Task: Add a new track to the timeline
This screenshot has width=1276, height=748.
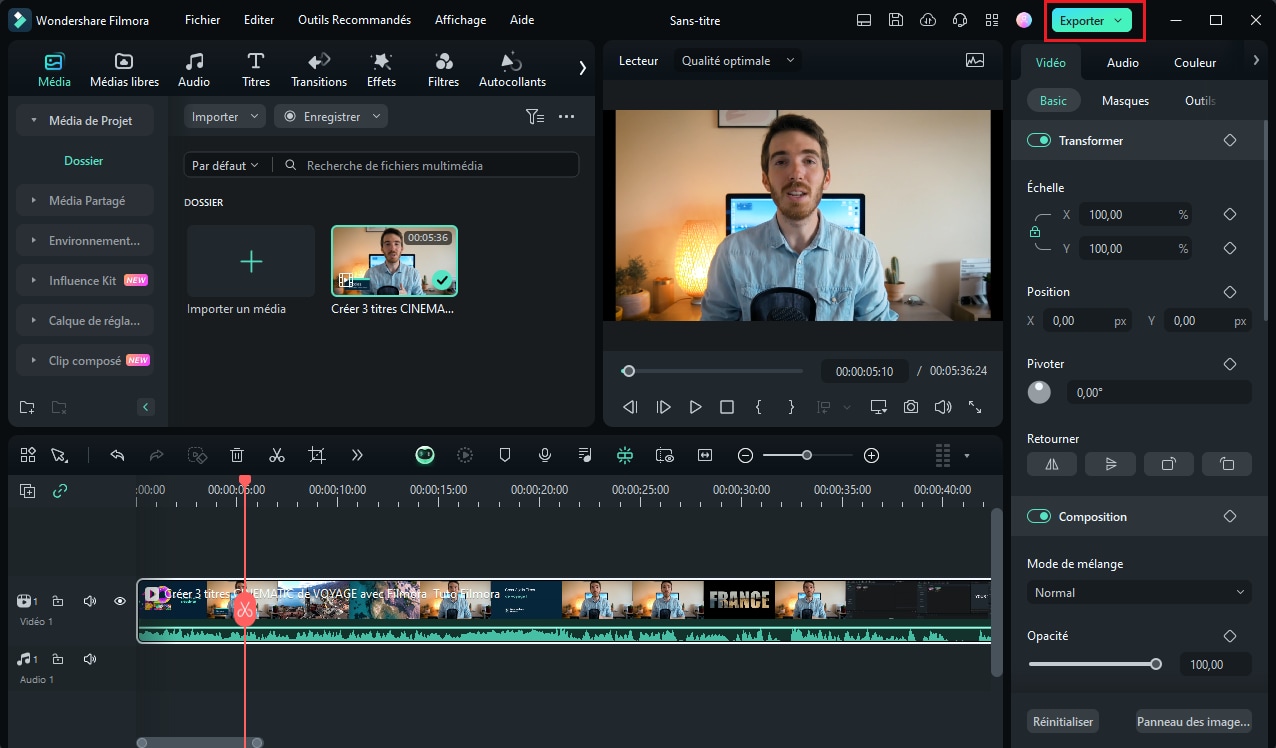Action: pyautogui.click(x=27, y=491)
